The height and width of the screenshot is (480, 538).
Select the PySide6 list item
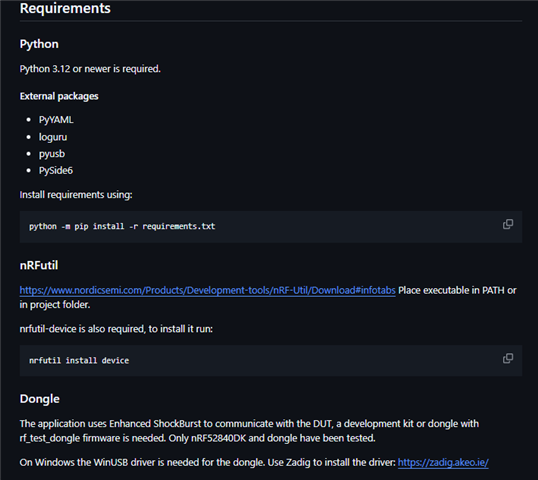(56, 171)
